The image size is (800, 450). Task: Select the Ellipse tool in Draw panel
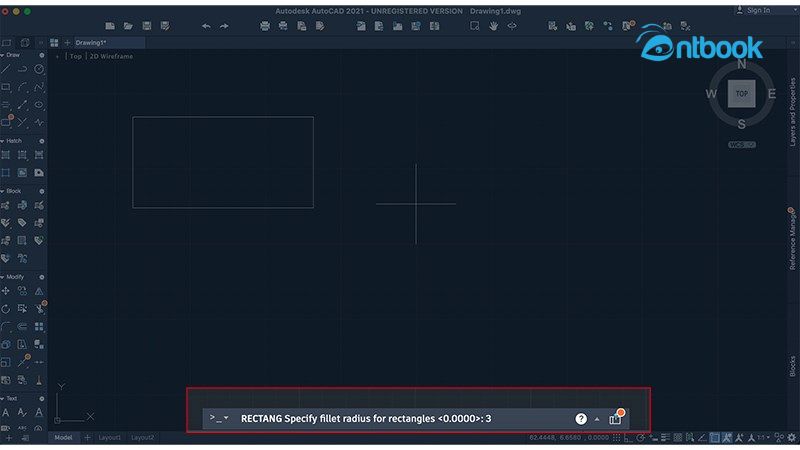coord(39,105)
